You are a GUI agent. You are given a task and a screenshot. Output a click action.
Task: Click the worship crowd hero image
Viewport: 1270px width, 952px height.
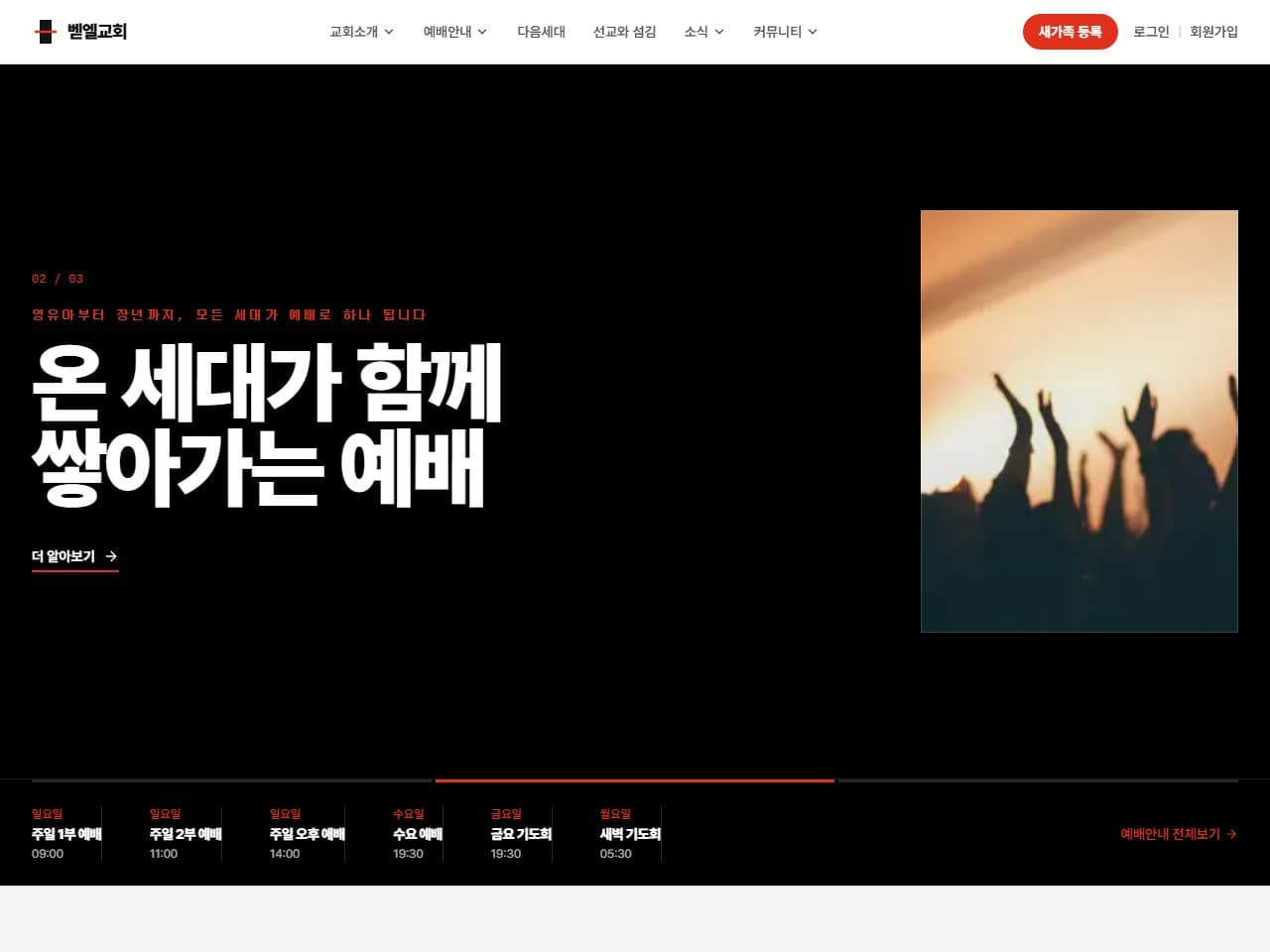[x=1079, y=420]
